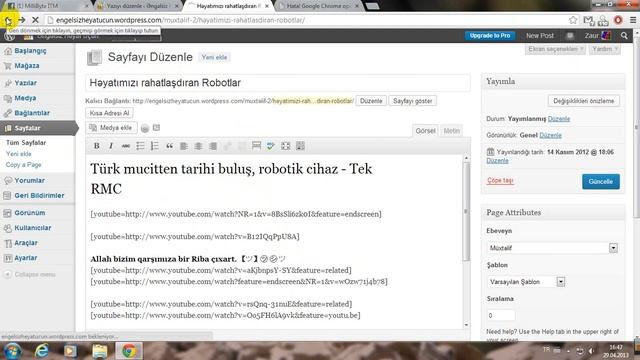Click the Medya ekle button
This screenshot has width=640, height=360.
tap(111, 128)
